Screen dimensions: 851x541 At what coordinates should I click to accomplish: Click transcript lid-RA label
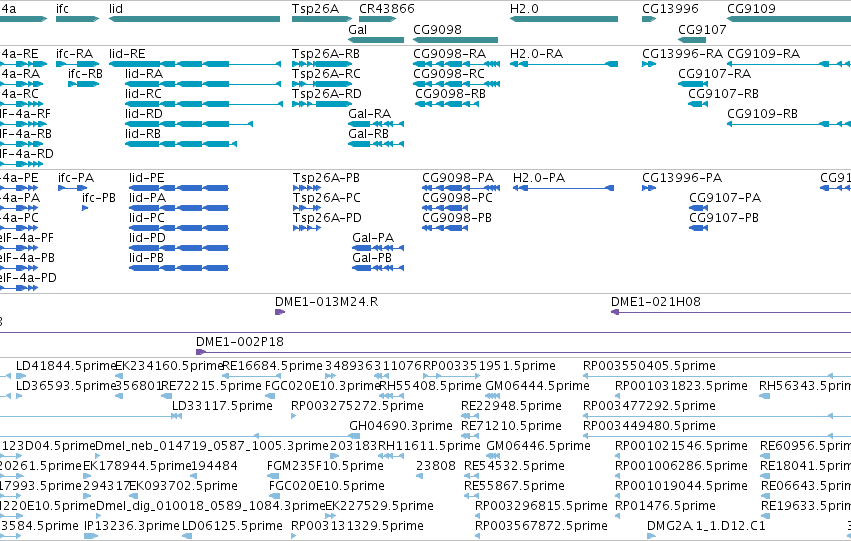144,74
